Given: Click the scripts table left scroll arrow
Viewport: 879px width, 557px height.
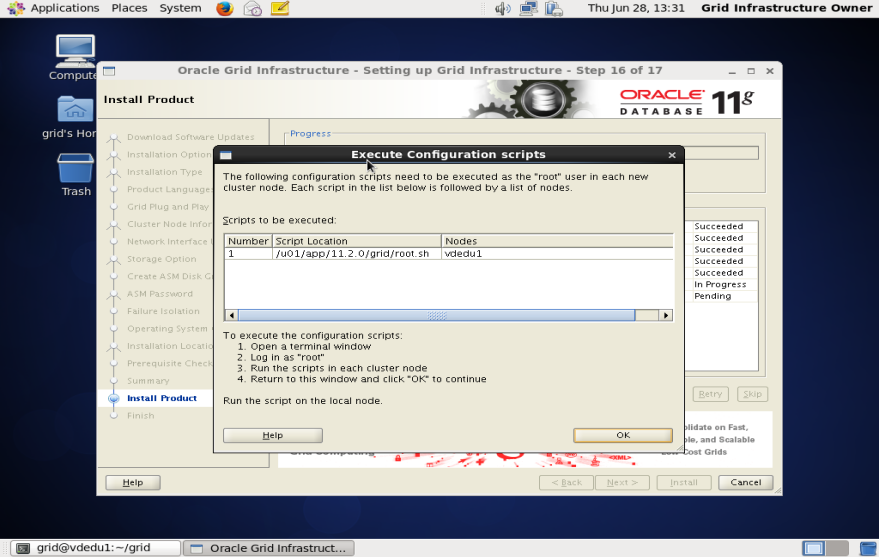Looking at the screenshot, I should (x=232, y=315).
